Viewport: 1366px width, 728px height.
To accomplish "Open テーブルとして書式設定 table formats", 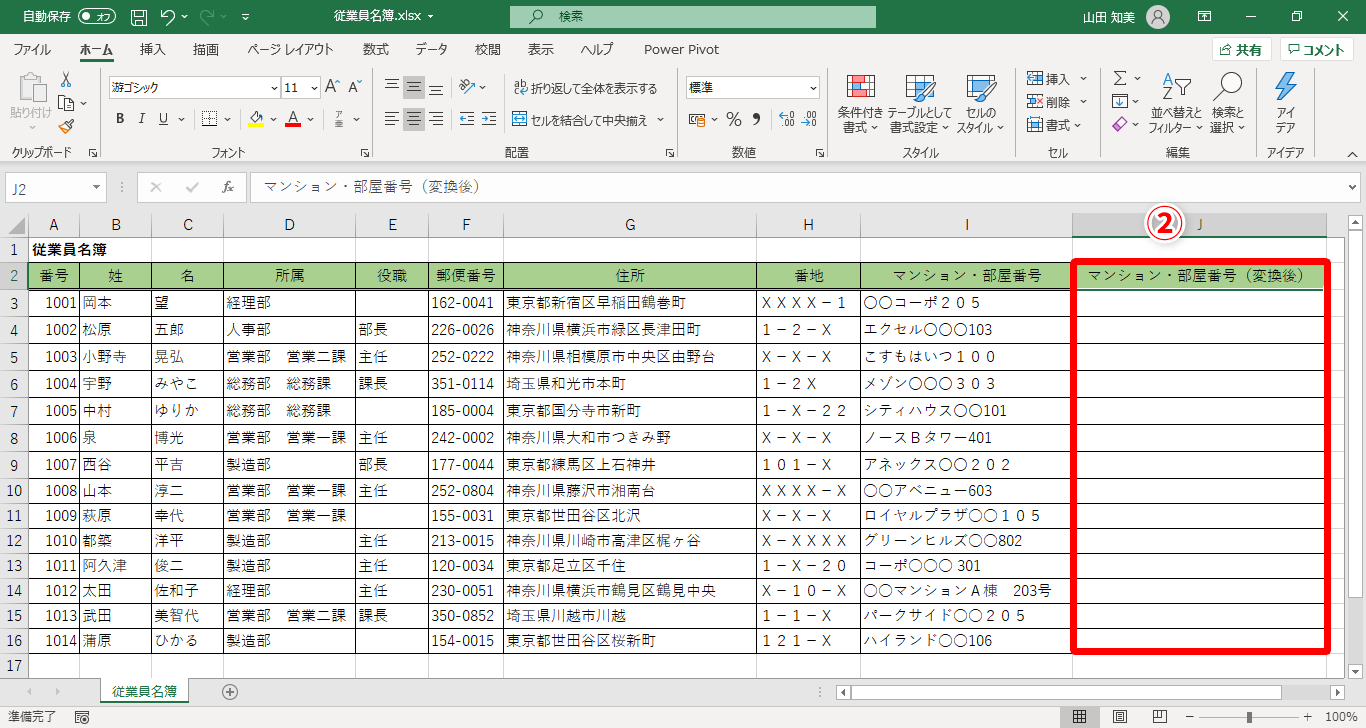I will click(x=919, y=104).
